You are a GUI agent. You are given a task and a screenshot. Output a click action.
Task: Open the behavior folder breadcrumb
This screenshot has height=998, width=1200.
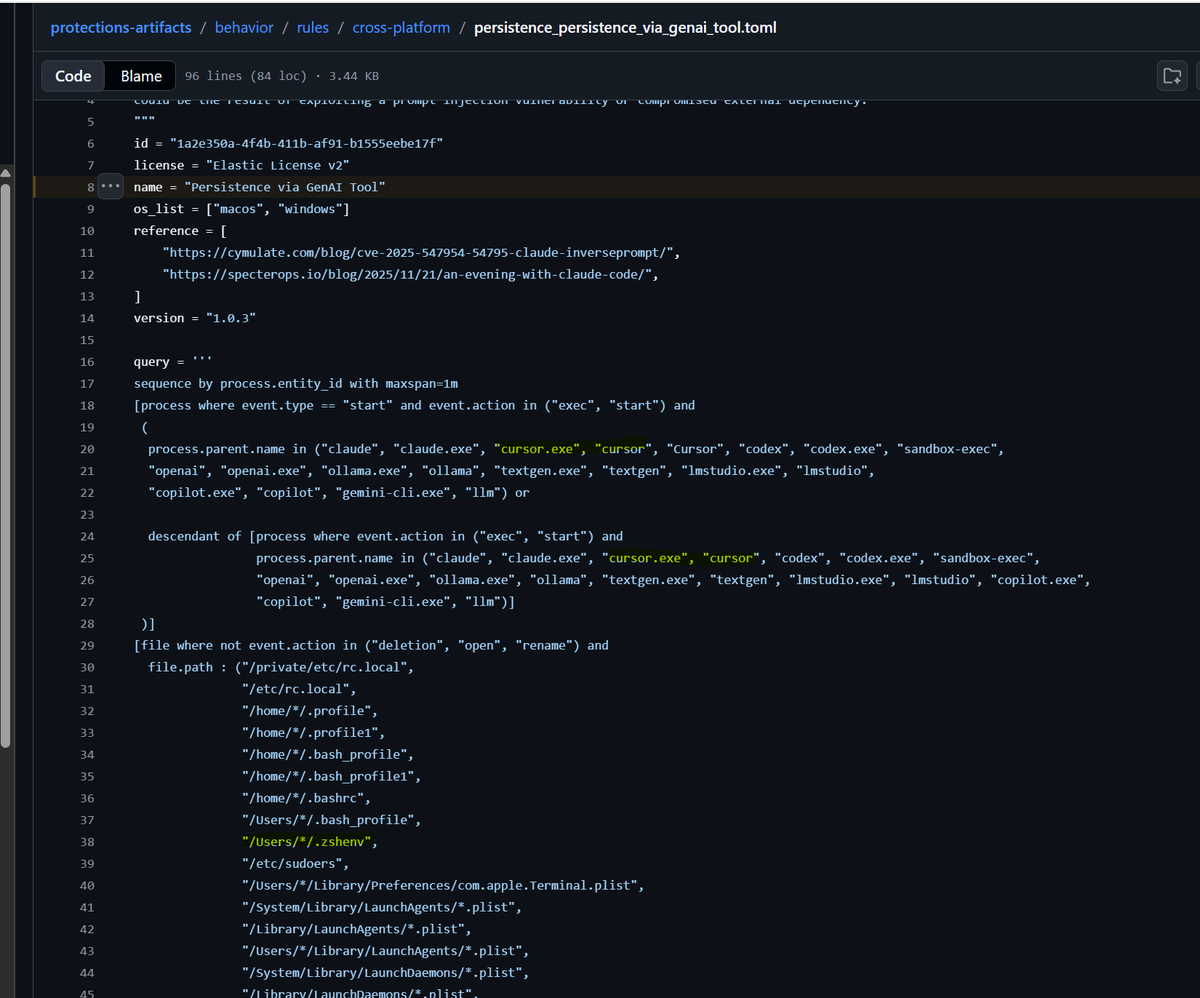(x=244, y=27)
